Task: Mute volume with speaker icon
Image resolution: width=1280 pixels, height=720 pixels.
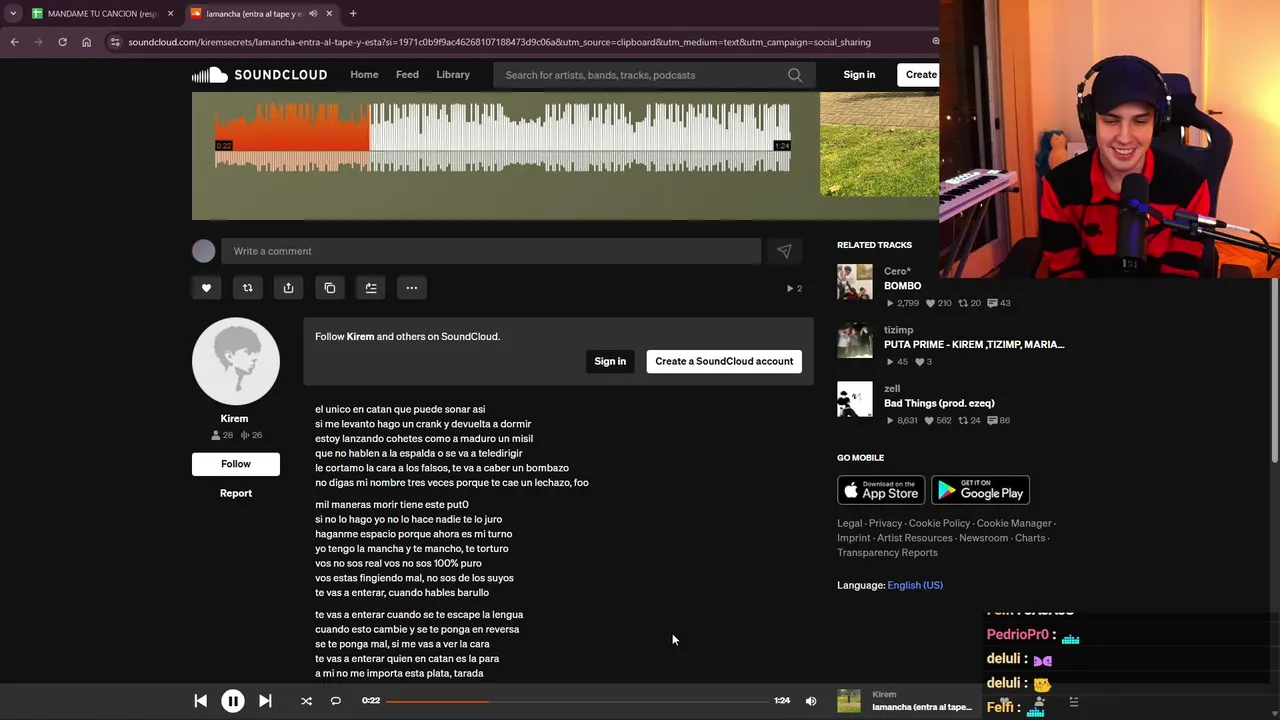Action: [x=811, y=701]
